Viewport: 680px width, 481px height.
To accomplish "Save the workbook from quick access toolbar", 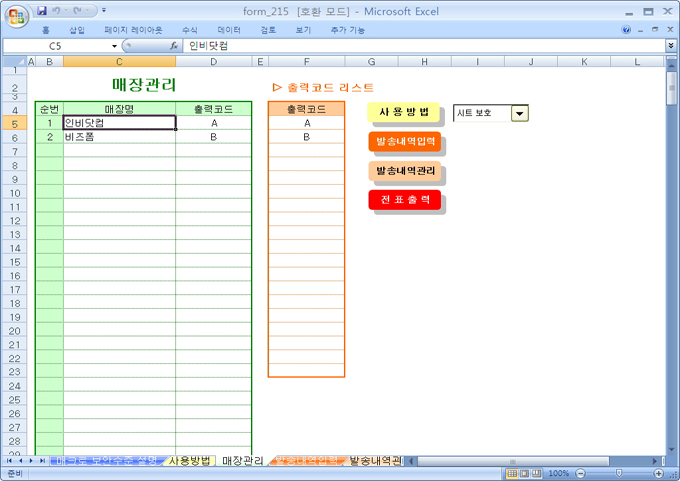I will [41, 10].
